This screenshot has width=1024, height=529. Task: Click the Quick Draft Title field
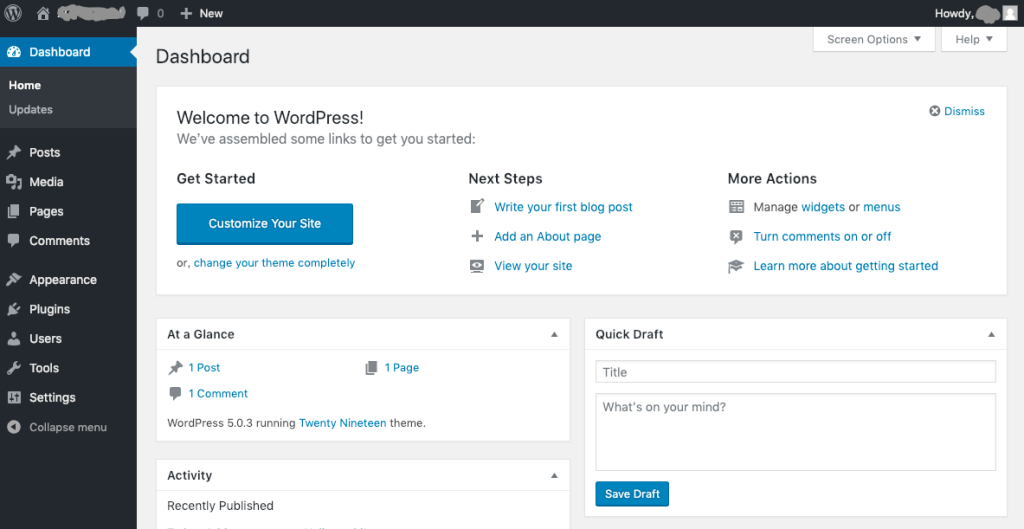(795, 372)
